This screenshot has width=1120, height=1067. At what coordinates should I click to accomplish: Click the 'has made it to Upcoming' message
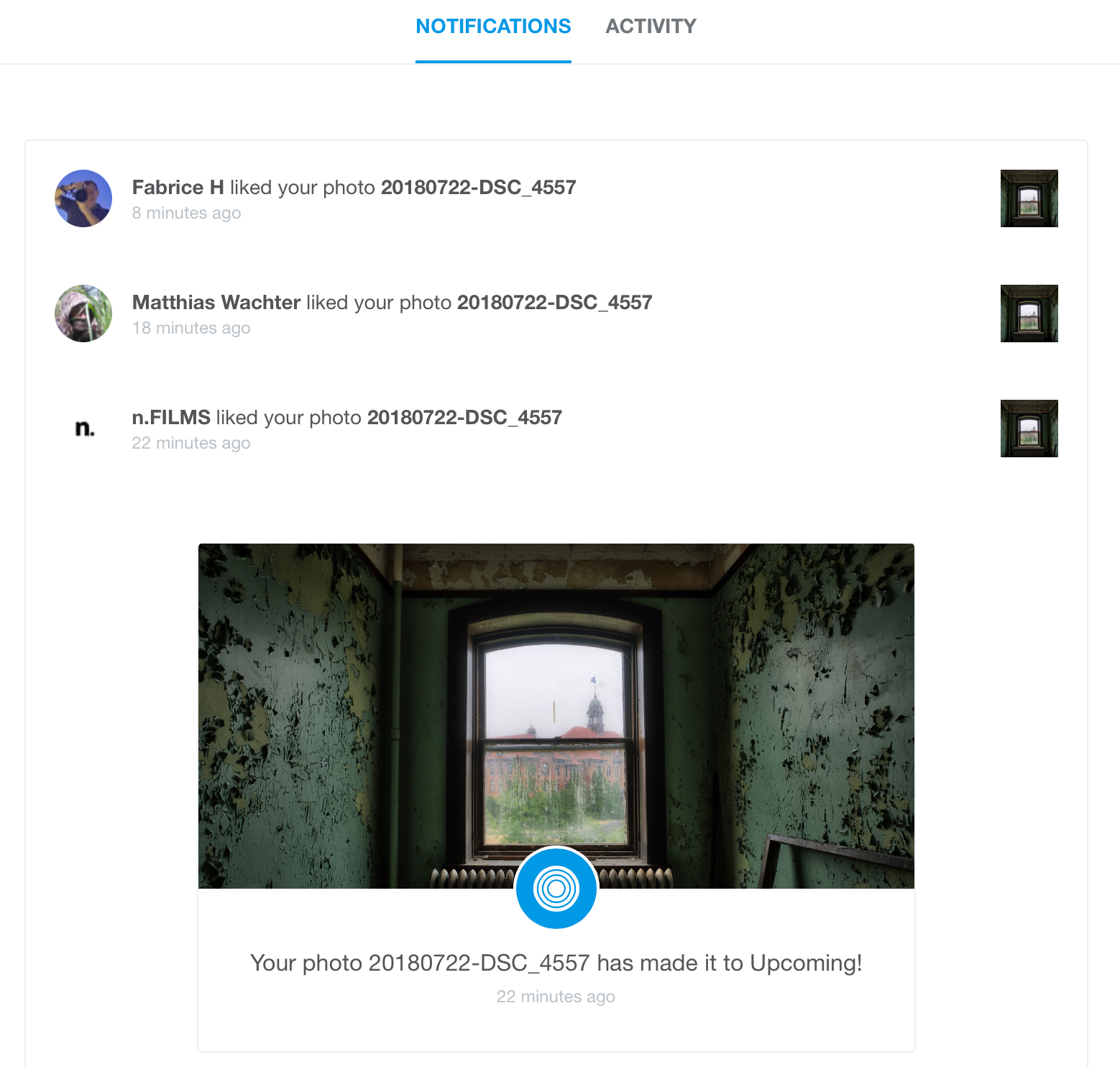tap(556, 963)
